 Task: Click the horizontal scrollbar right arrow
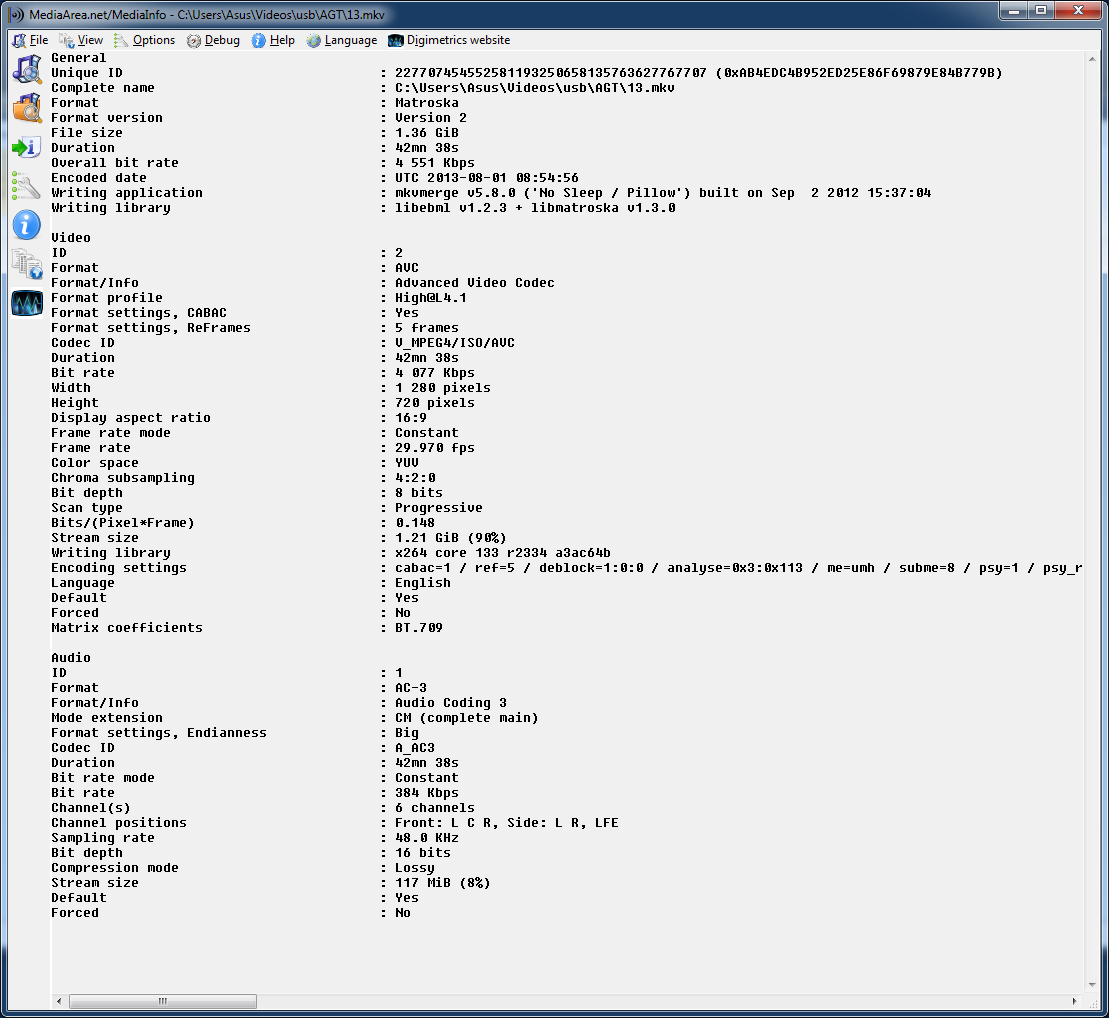[1074, 1001]
